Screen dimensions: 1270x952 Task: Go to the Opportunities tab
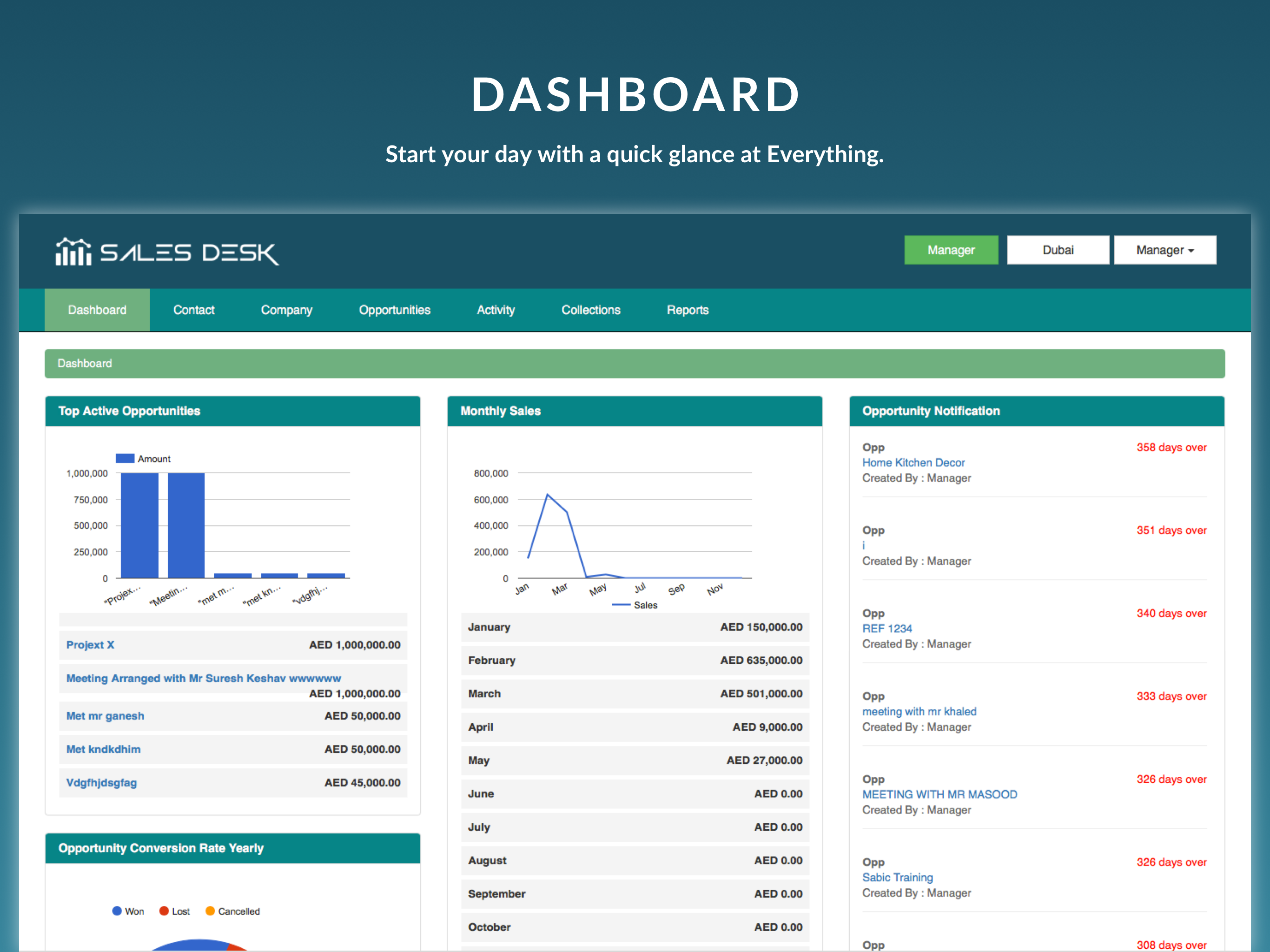pos(395,310)
